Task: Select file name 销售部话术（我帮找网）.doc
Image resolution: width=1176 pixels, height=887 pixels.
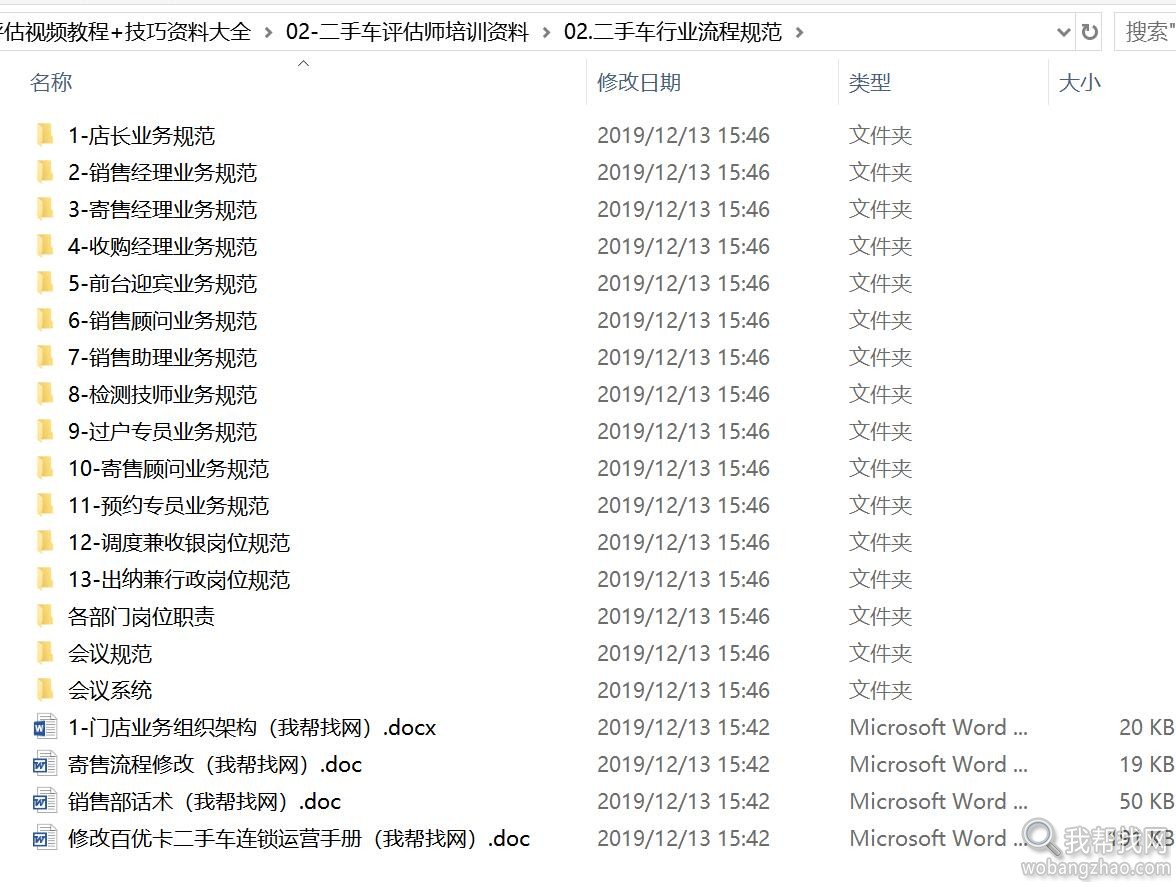Action: pyautogui.click(x=205, y=801)
